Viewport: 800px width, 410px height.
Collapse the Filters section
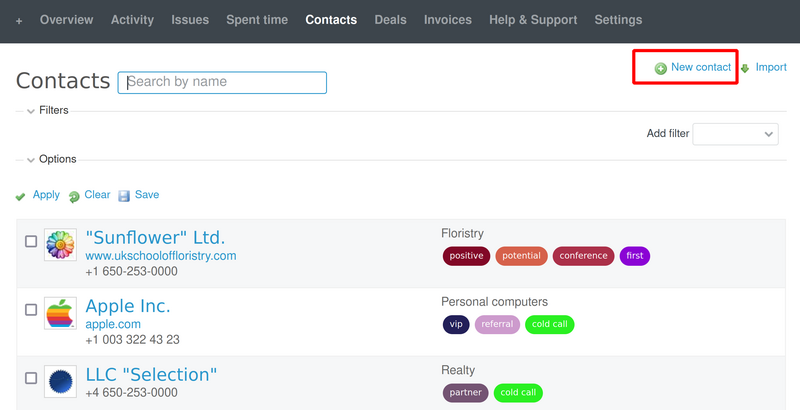click(x=31, y=111)
